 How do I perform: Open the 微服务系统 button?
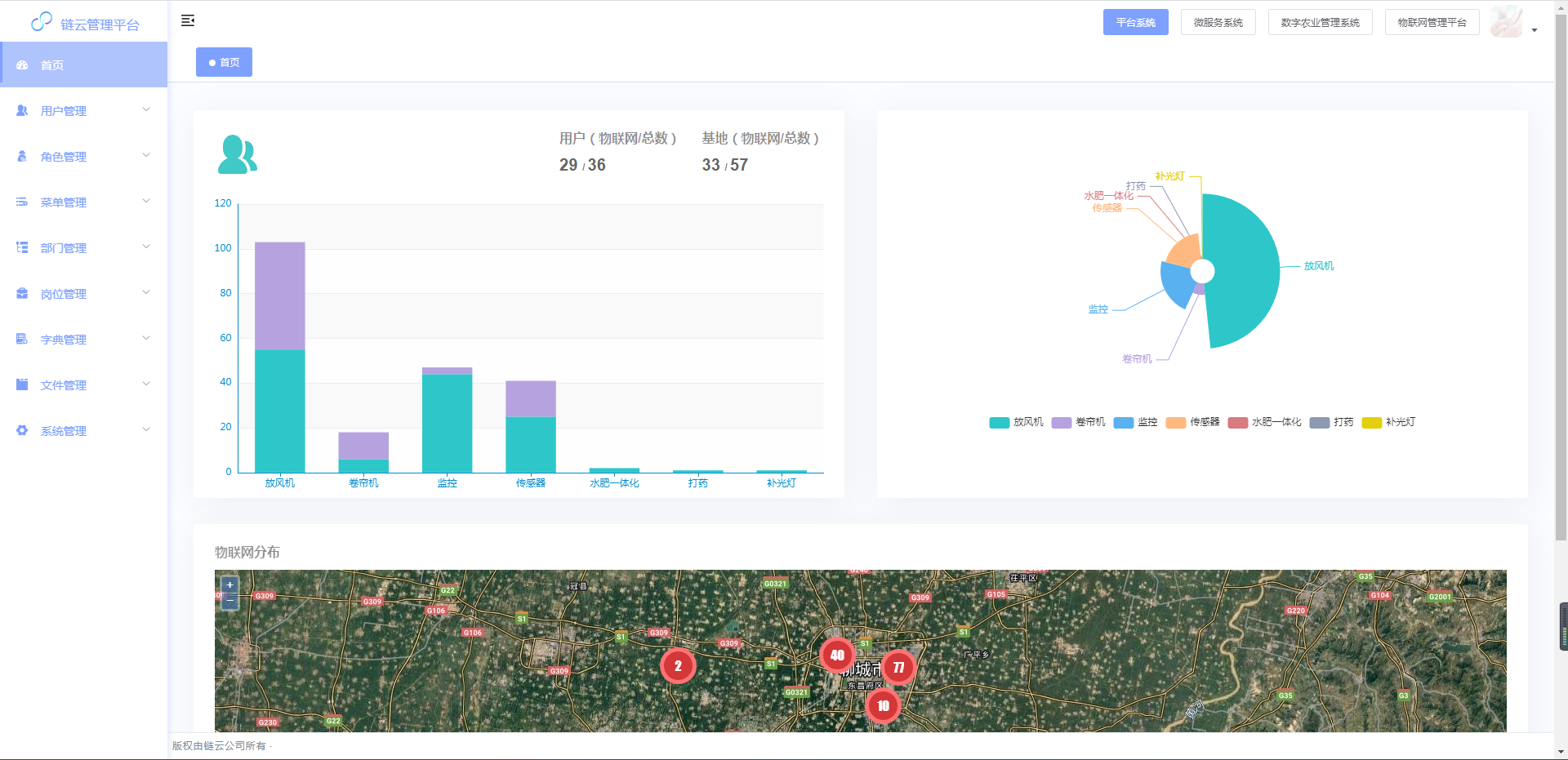click(1218, 23)
